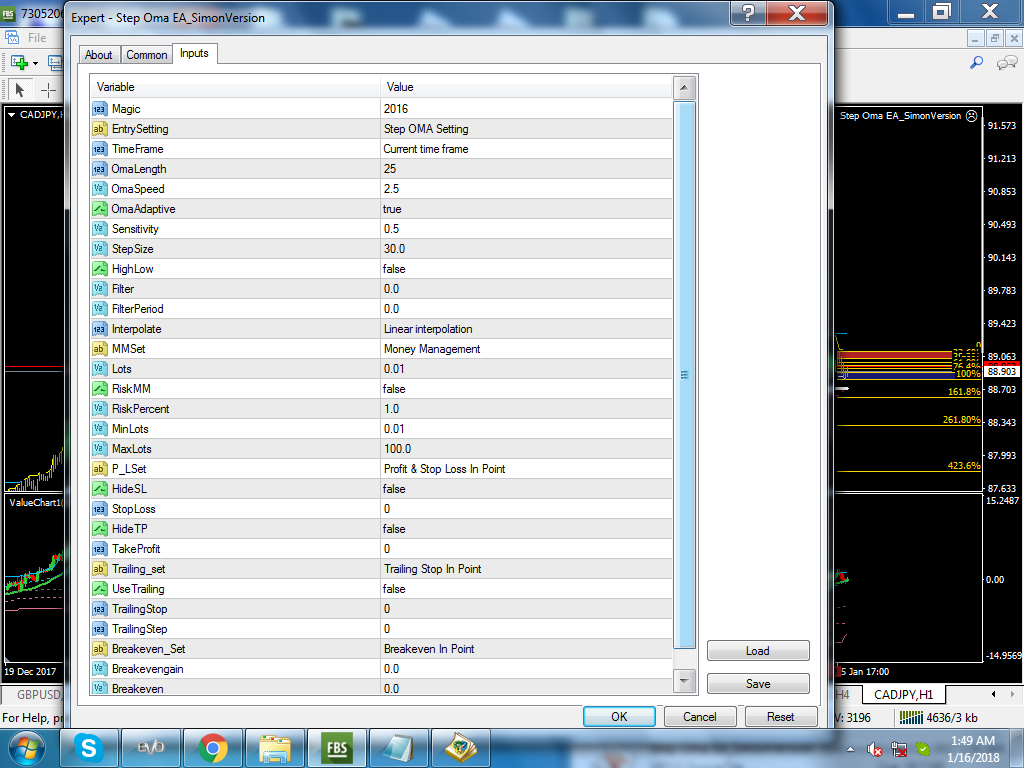Select the Inputs tab

195,54
